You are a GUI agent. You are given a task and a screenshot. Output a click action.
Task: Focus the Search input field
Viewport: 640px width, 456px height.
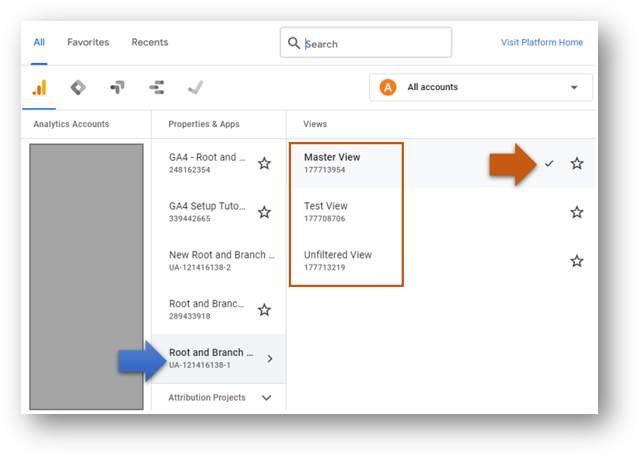coord(366,42)
